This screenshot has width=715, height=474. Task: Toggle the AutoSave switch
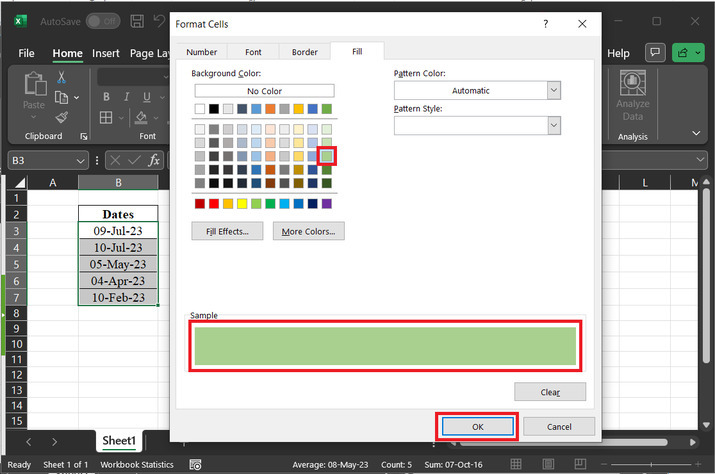103,21
